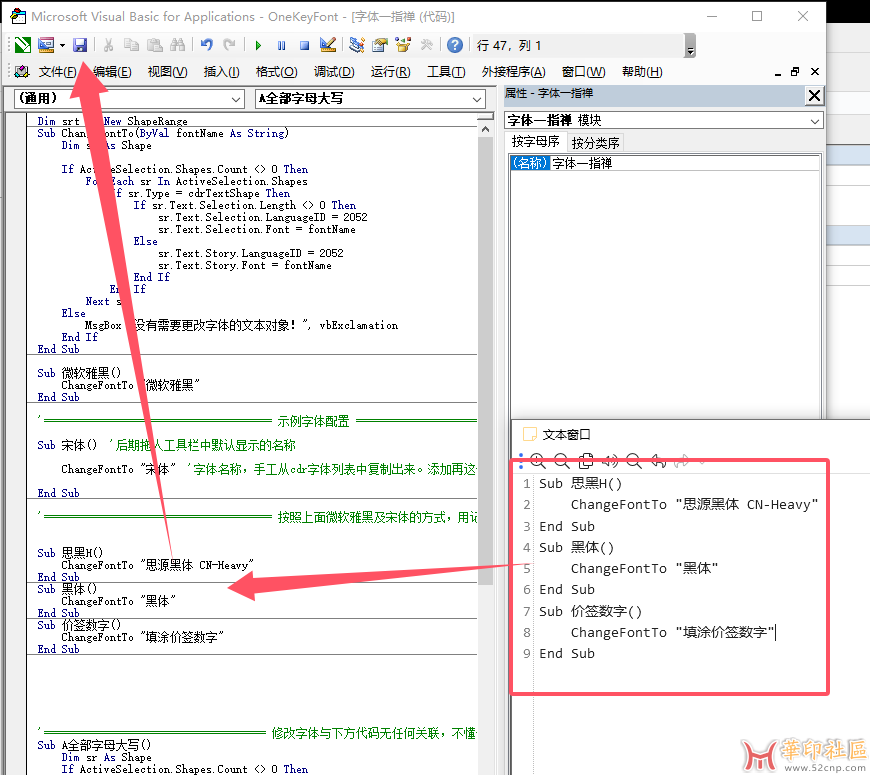Open the 编辑(E) menu
The height and width of the screenshot is (775, 870).
[112, 72]
